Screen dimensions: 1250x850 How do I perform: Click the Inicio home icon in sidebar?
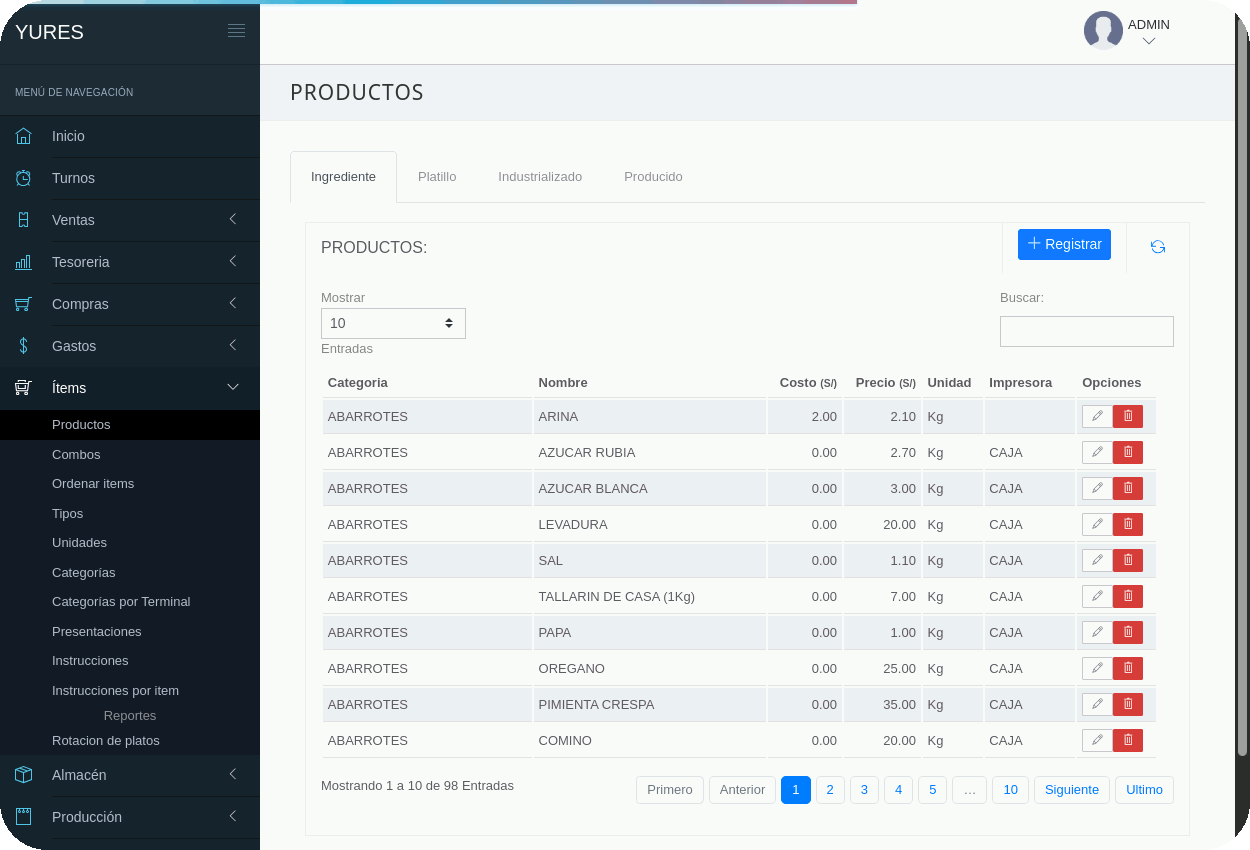point(24,136)
